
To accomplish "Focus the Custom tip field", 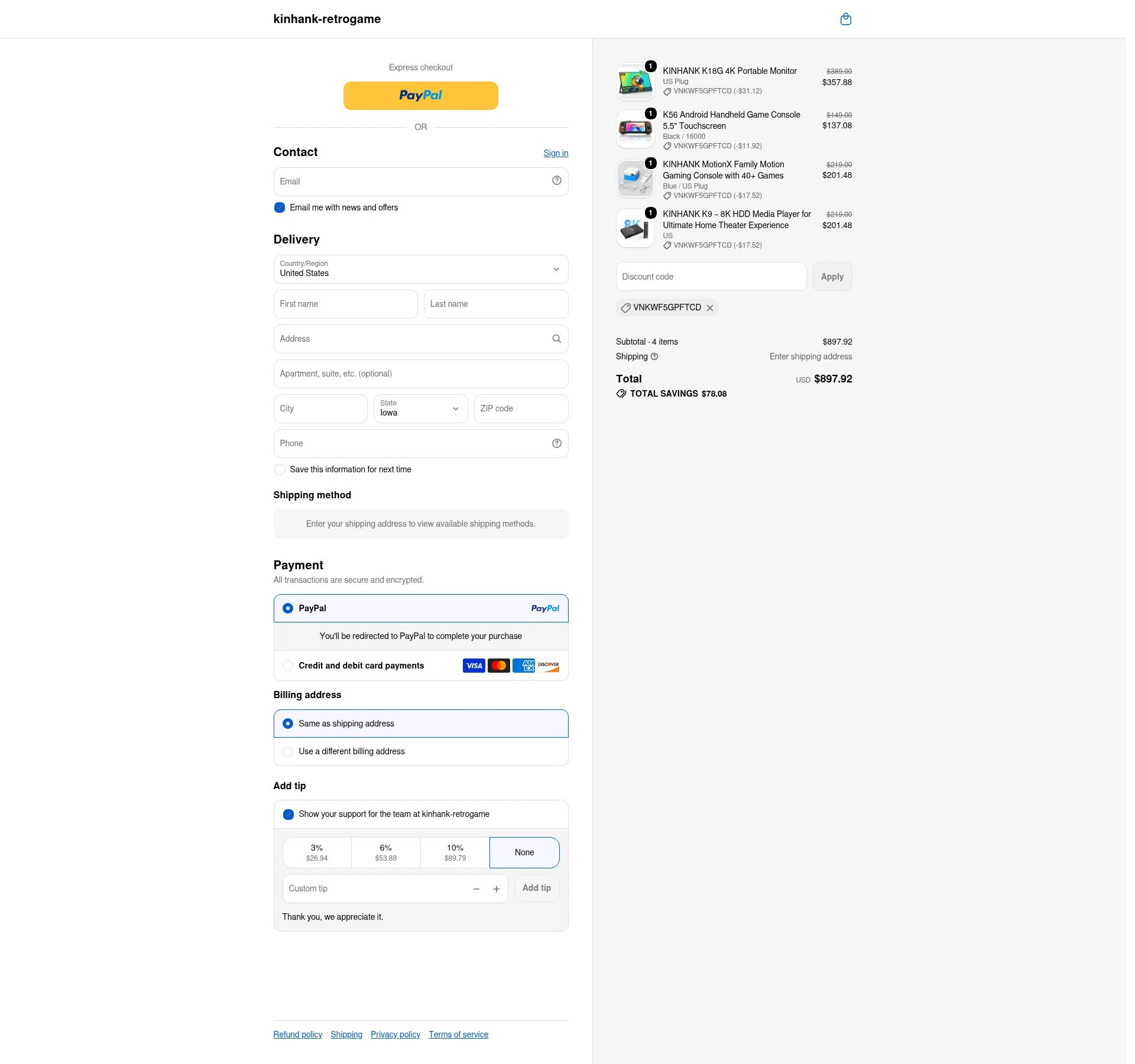I will click(395, 888).
